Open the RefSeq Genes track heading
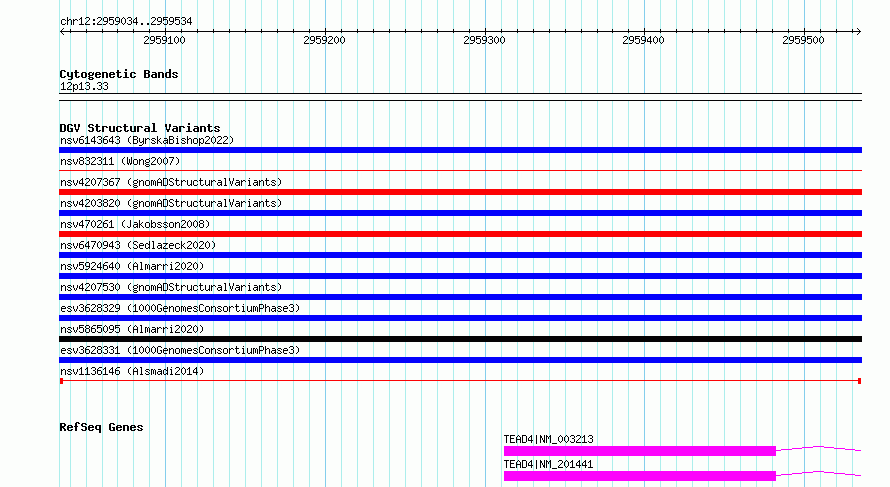The height and width of the screenshot is (487, 890). click(101, 427)
